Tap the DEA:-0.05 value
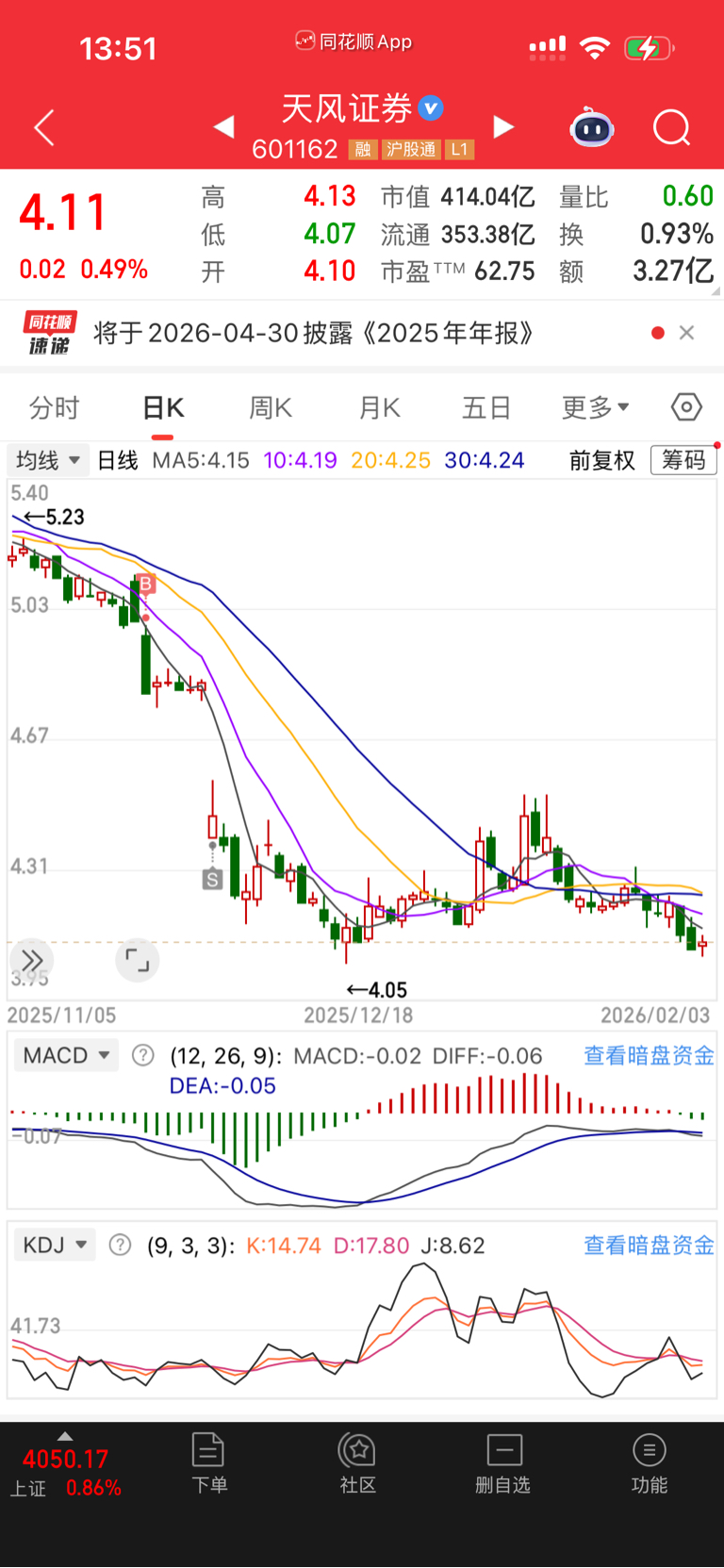The image size is (724, 1568). tap(222, 1086)
